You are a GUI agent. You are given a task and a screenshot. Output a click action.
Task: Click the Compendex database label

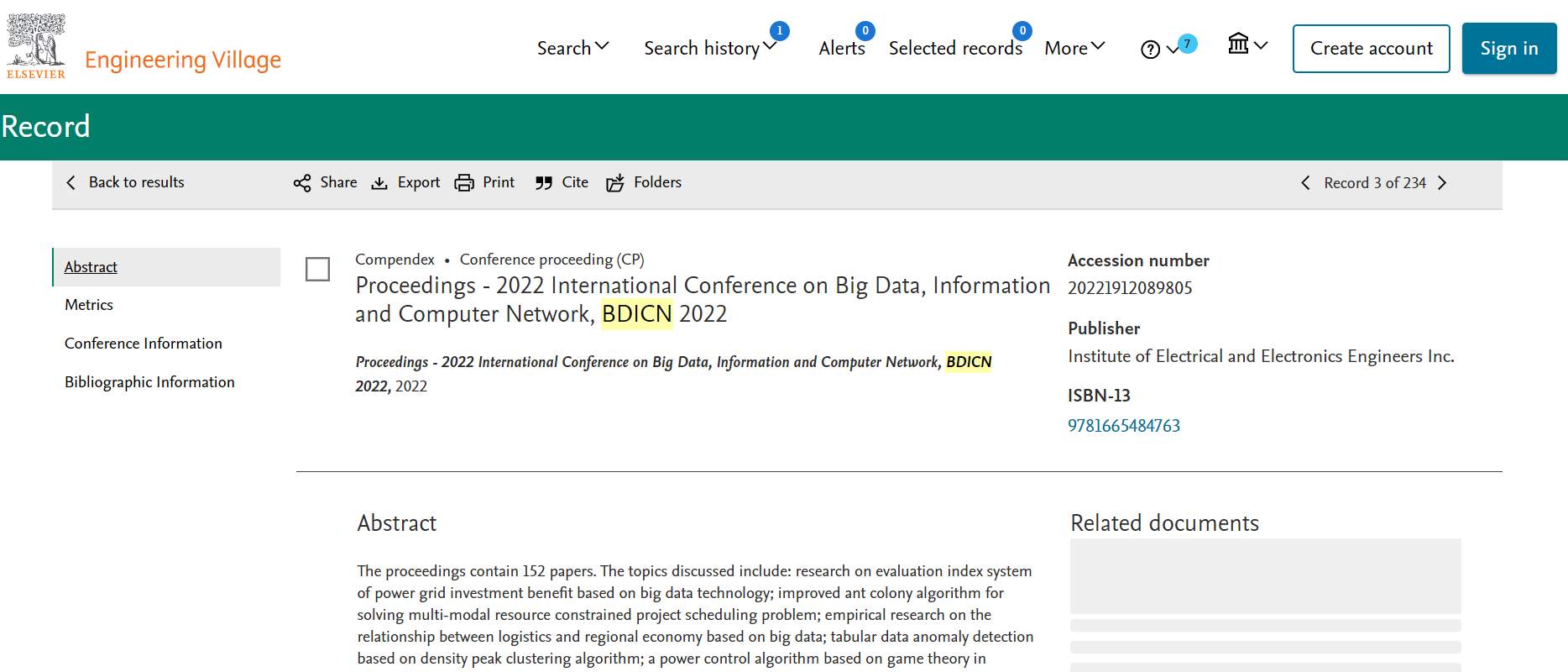coord(395,260)
